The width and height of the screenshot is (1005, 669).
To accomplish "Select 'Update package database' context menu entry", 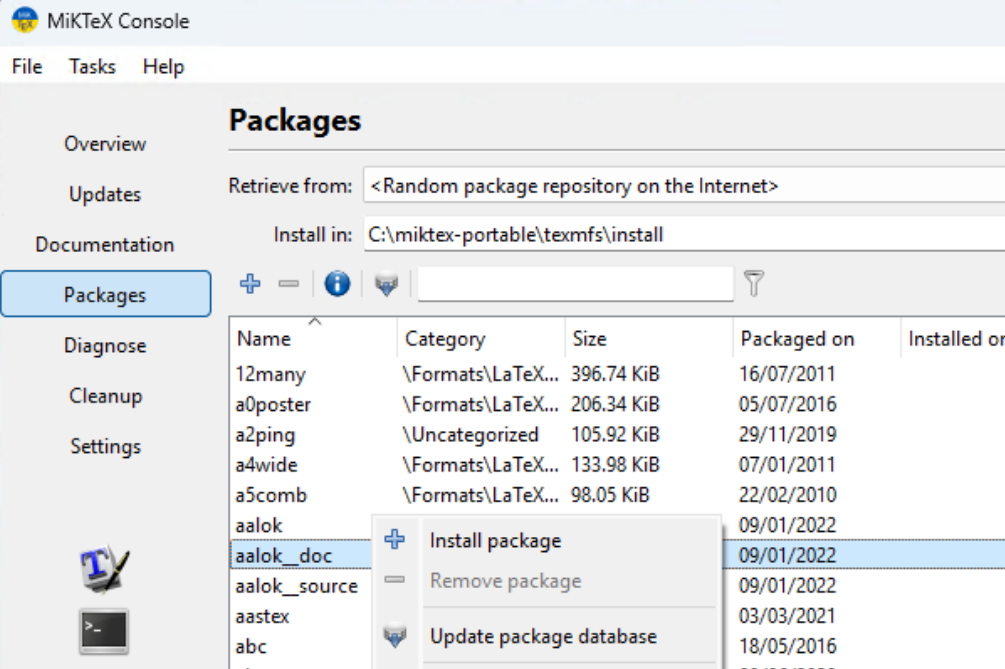I will click(x=543, y=636).
